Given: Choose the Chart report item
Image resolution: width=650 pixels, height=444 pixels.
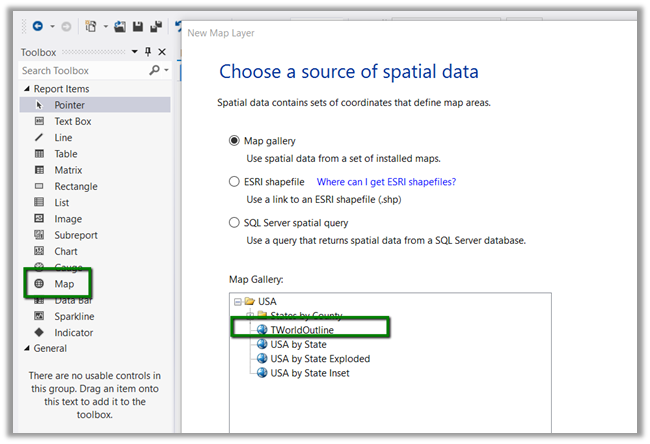Looking at the screenshot, I should point(66,251).
